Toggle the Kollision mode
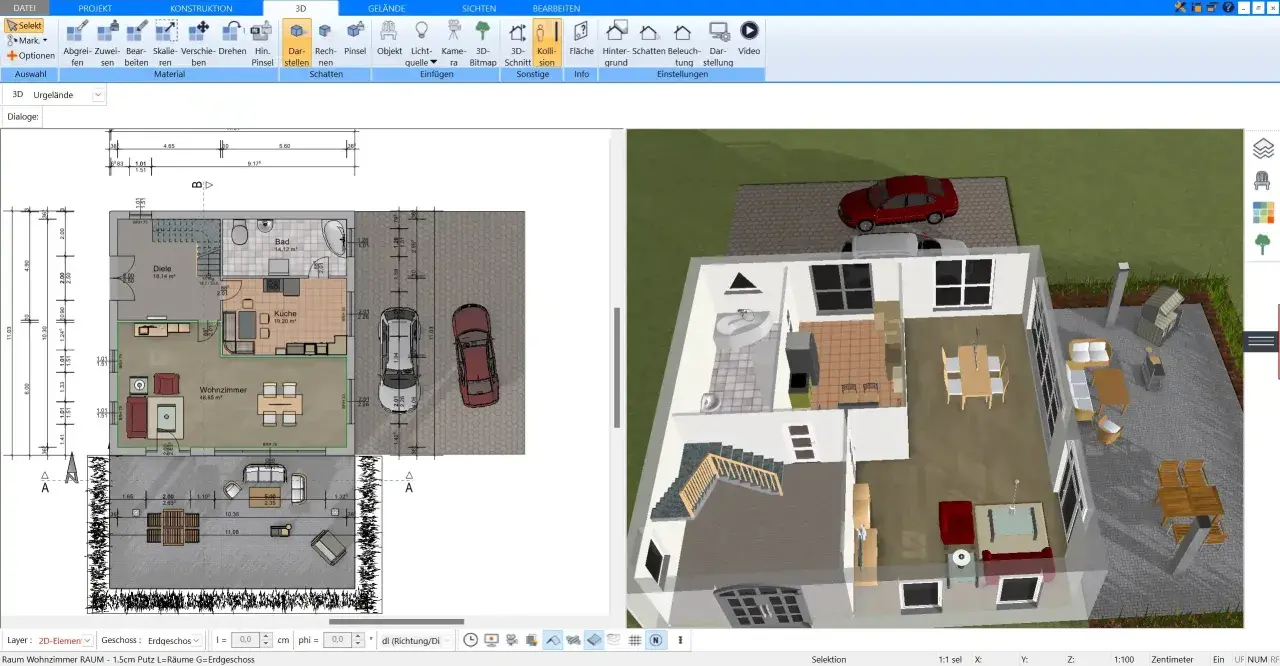 point(547,43)
